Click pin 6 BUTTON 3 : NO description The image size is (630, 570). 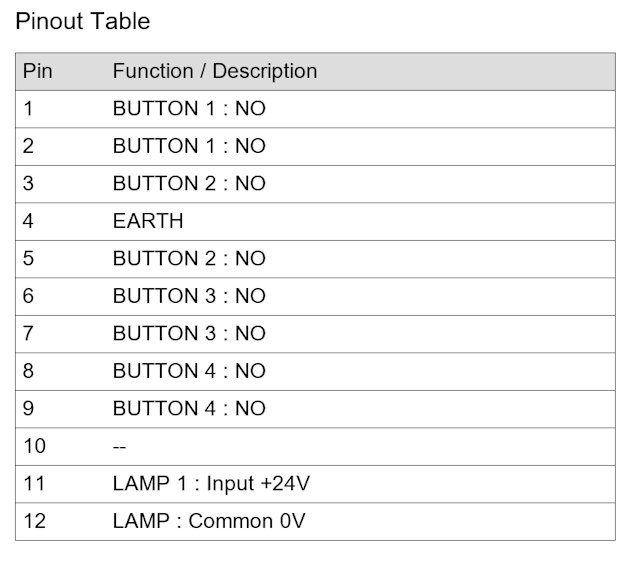189,296
